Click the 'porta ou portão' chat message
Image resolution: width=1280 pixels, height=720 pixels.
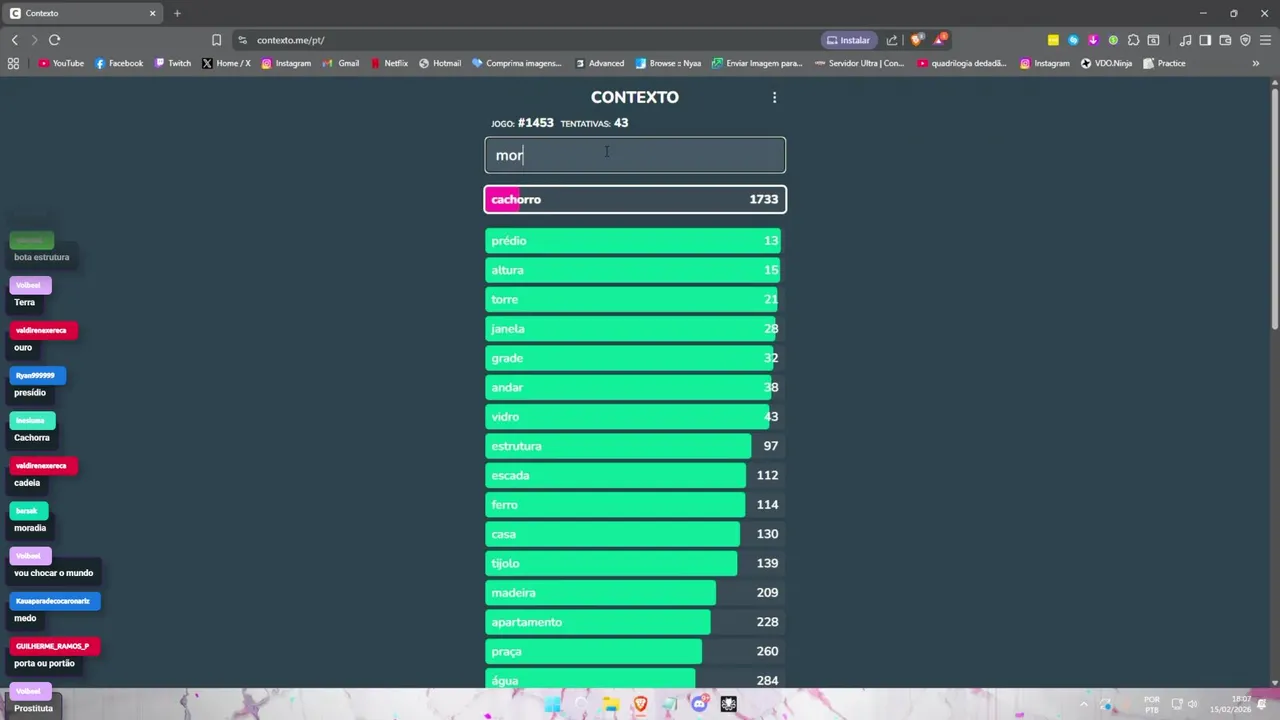tap(44, 663)
